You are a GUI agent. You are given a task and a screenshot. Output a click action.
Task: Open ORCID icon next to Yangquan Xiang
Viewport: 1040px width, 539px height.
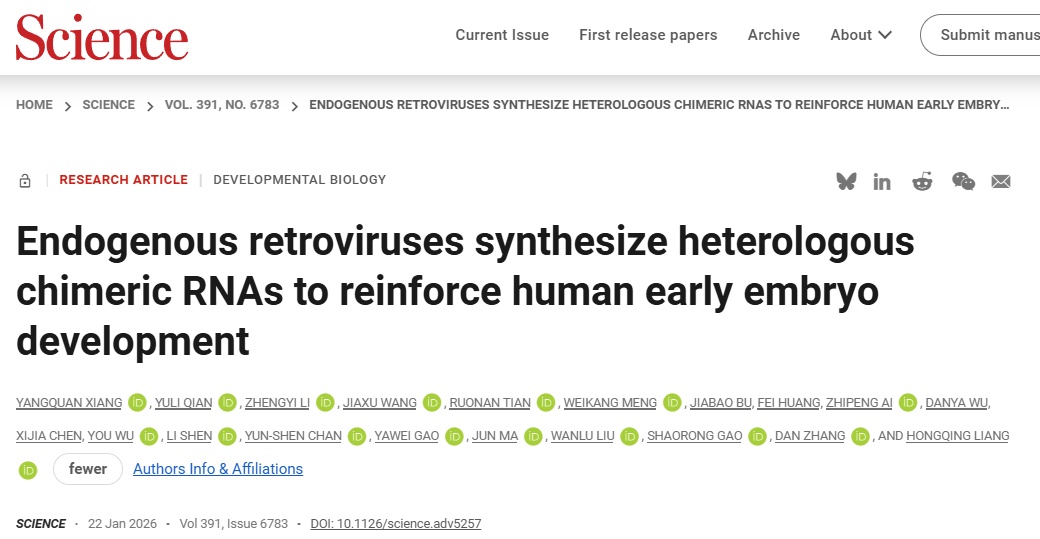coord(138,403)
